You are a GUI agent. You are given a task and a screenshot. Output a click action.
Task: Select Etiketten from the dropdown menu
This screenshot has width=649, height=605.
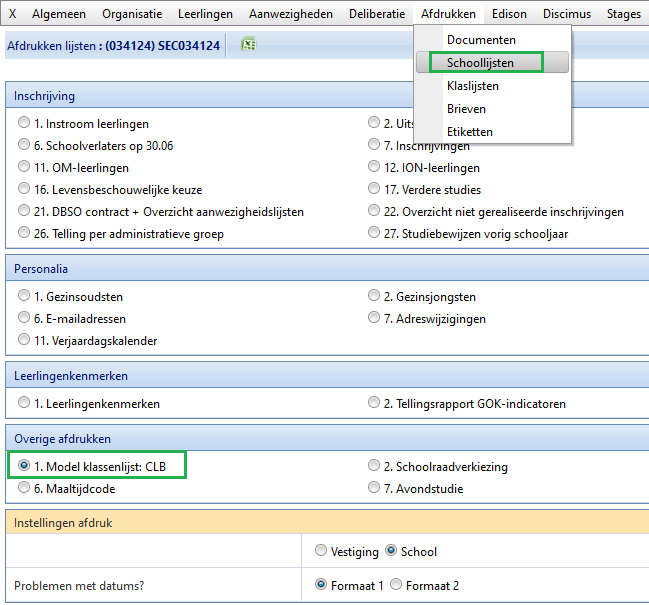tap(469, 132)
